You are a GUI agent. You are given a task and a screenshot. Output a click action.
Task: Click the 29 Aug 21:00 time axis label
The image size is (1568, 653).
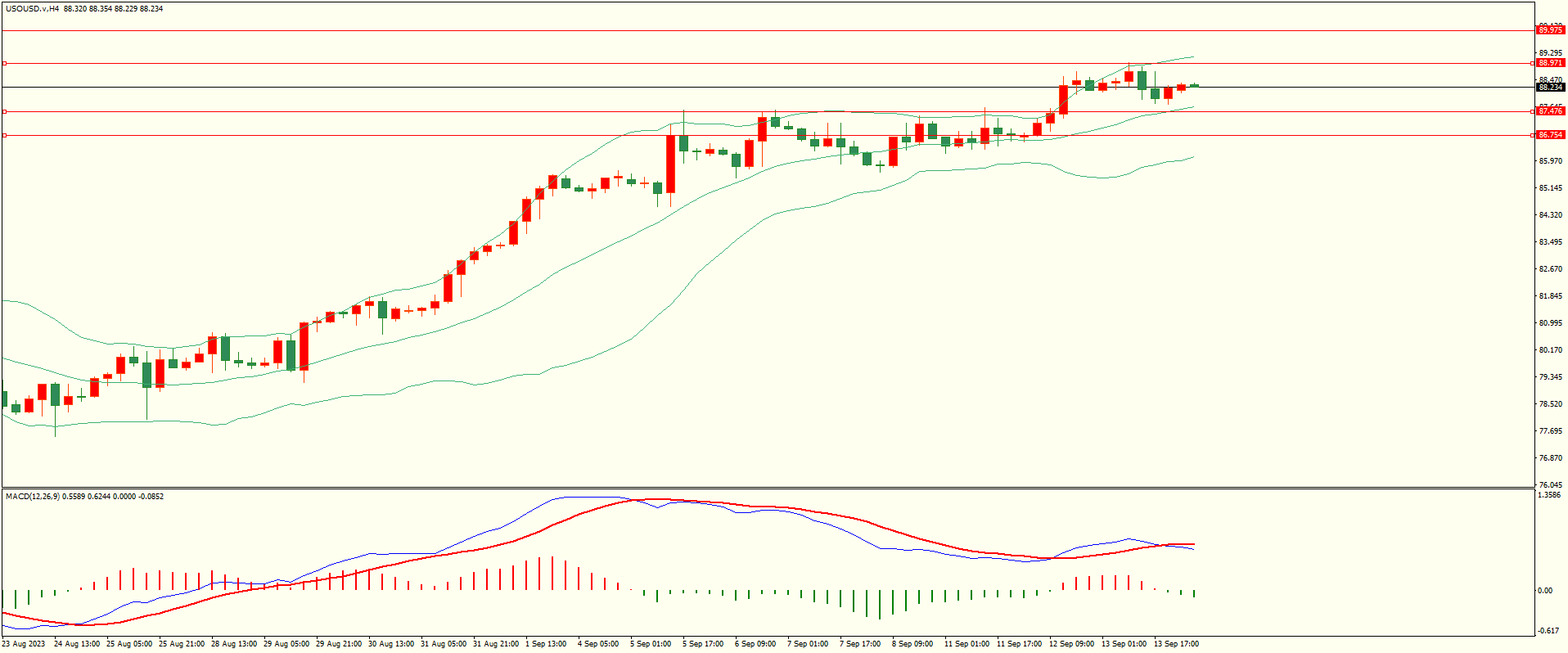click(x=339, y=644)
